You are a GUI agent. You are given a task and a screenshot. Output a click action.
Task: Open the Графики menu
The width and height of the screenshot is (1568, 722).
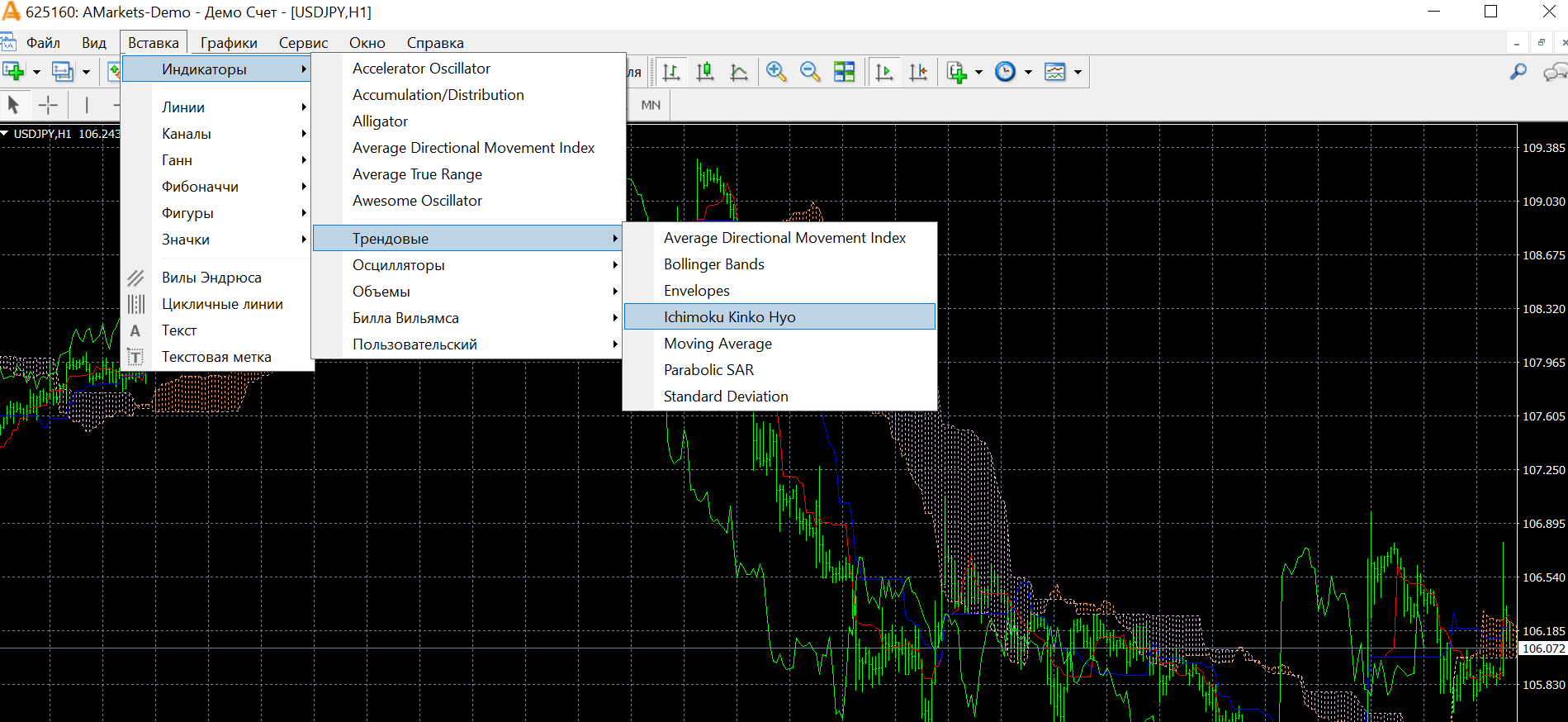click(229, 43)
